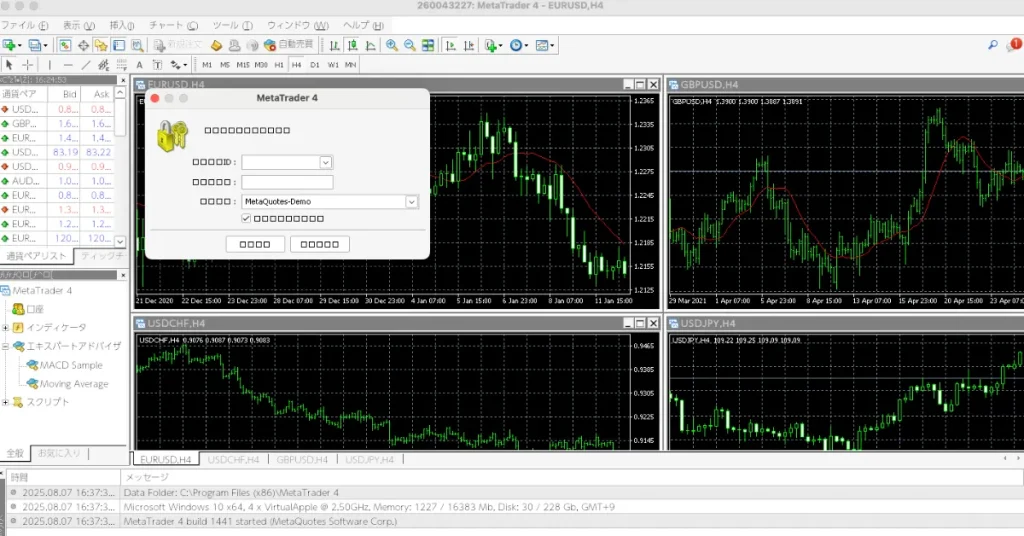Click the search magnifier icon at top right
Screen dimensions: 1024x536
tap(993, 45)
